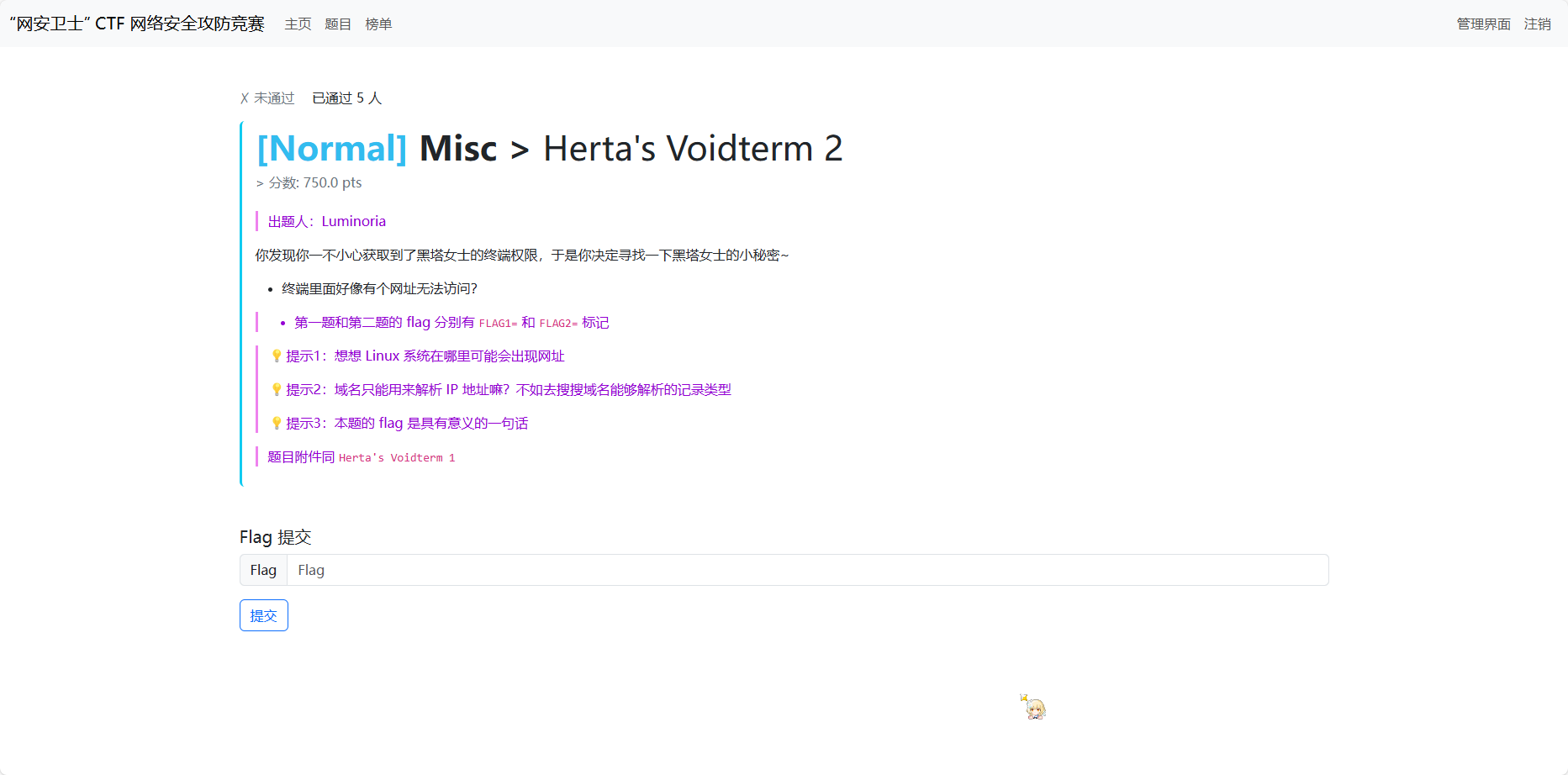
Task: Click the Herta's Voidterm 1 attachment reference
Action: pyautogui.click(x=397, y=458)
